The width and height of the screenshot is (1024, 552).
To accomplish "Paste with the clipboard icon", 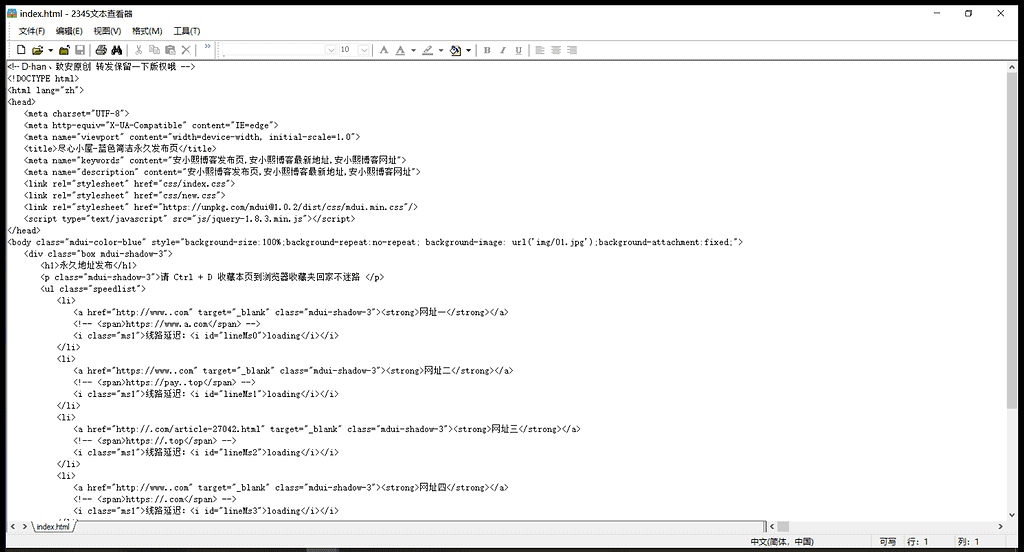I will [x=170, y=50].
